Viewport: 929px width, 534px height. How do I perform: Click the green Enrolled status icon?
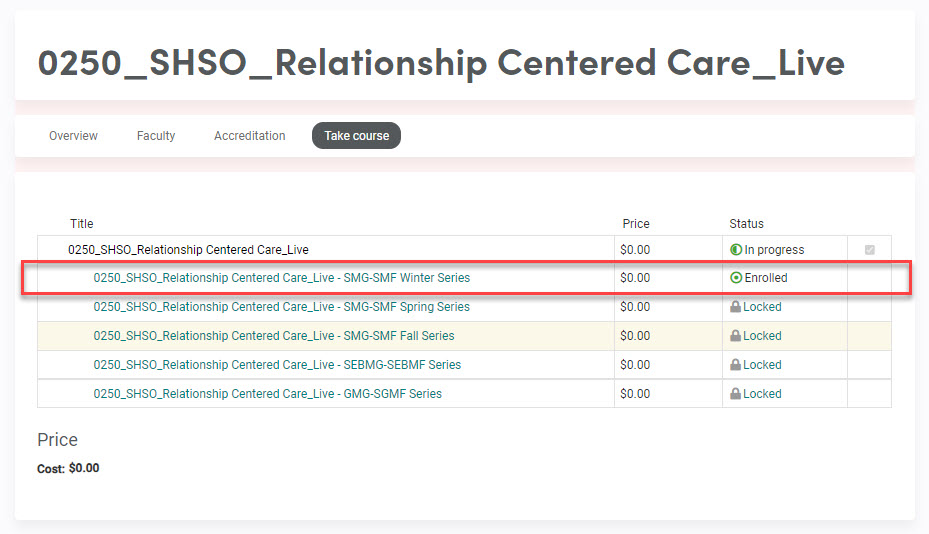click(736, 278)
